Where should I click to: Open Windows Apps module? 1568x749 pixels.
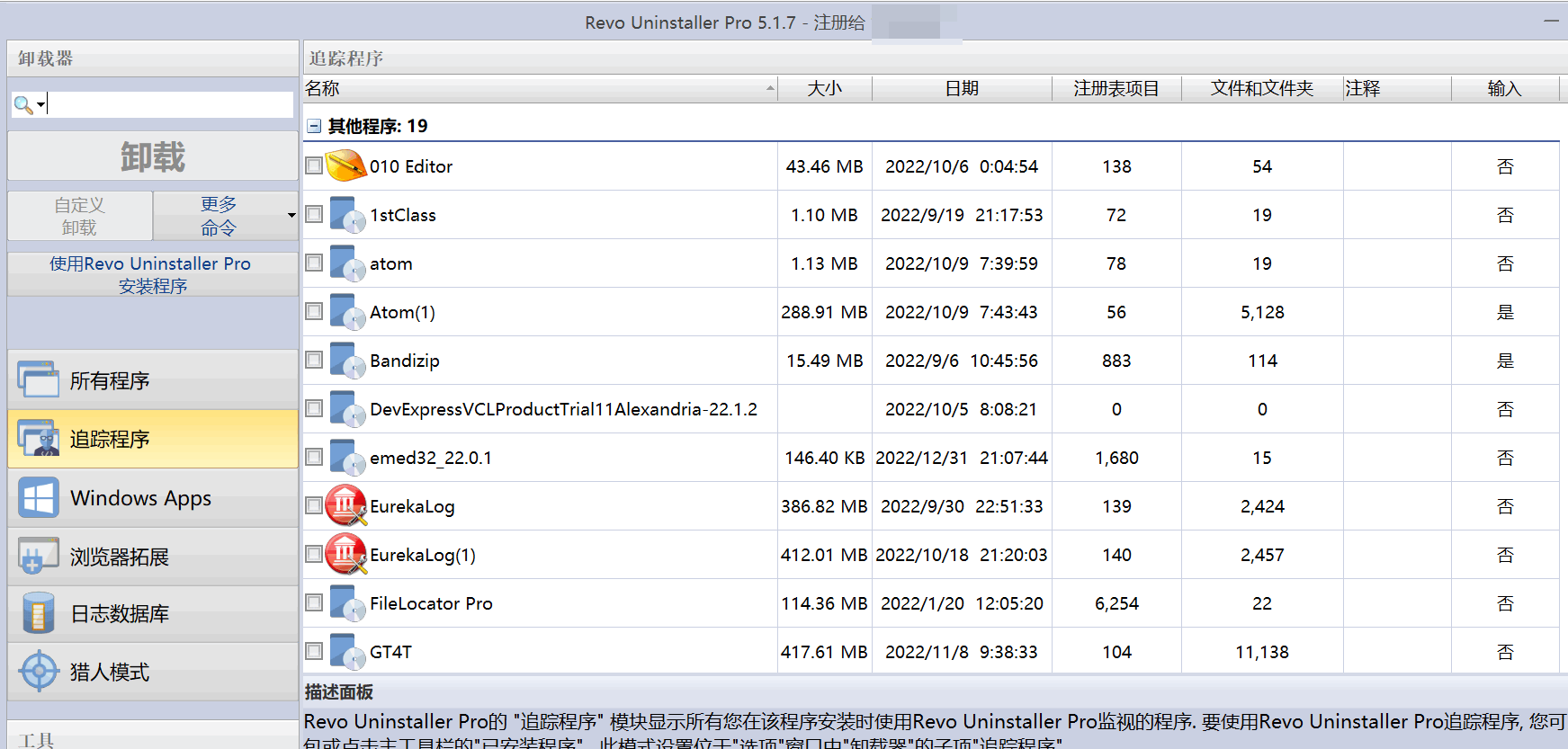click(153, 498)
